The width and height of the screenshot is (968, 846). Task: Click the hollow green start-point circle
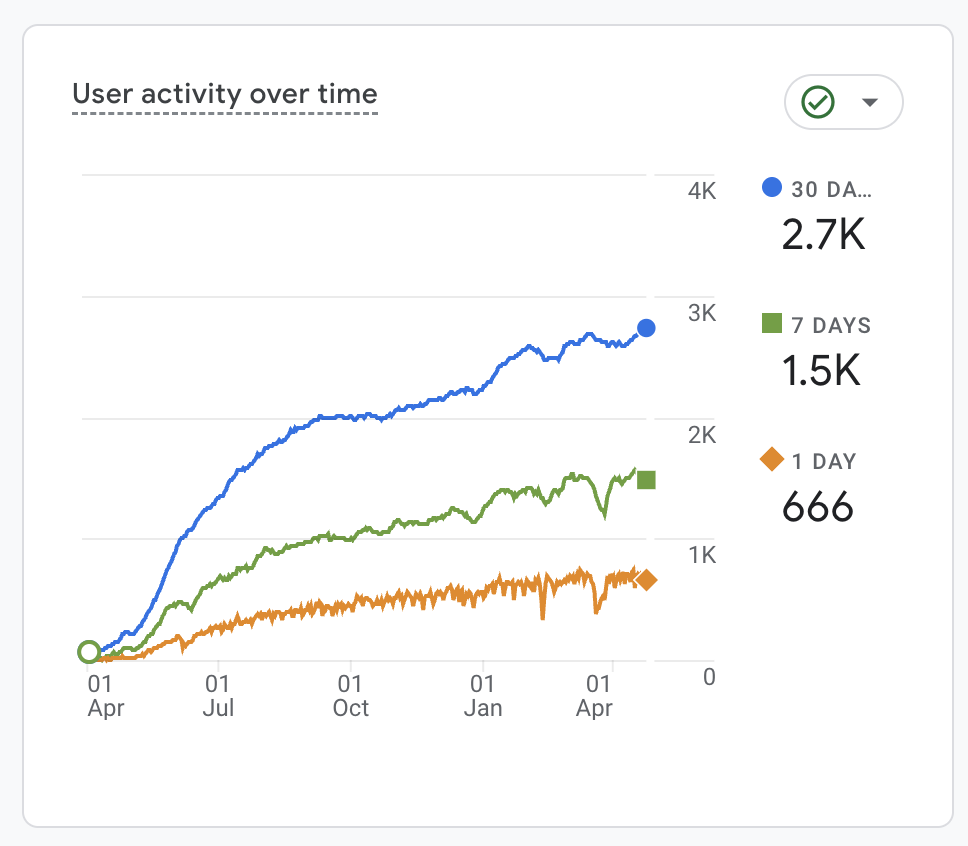(89, 652)
